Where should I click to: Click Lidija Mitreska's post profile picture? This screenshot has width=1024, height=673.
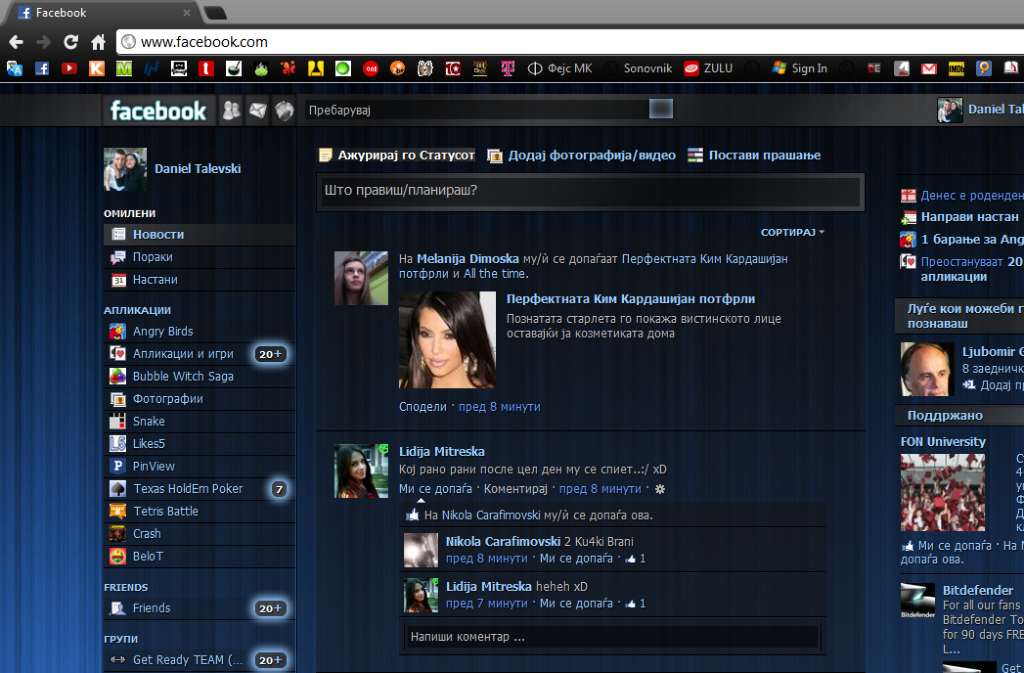click(x=361, y=471)
